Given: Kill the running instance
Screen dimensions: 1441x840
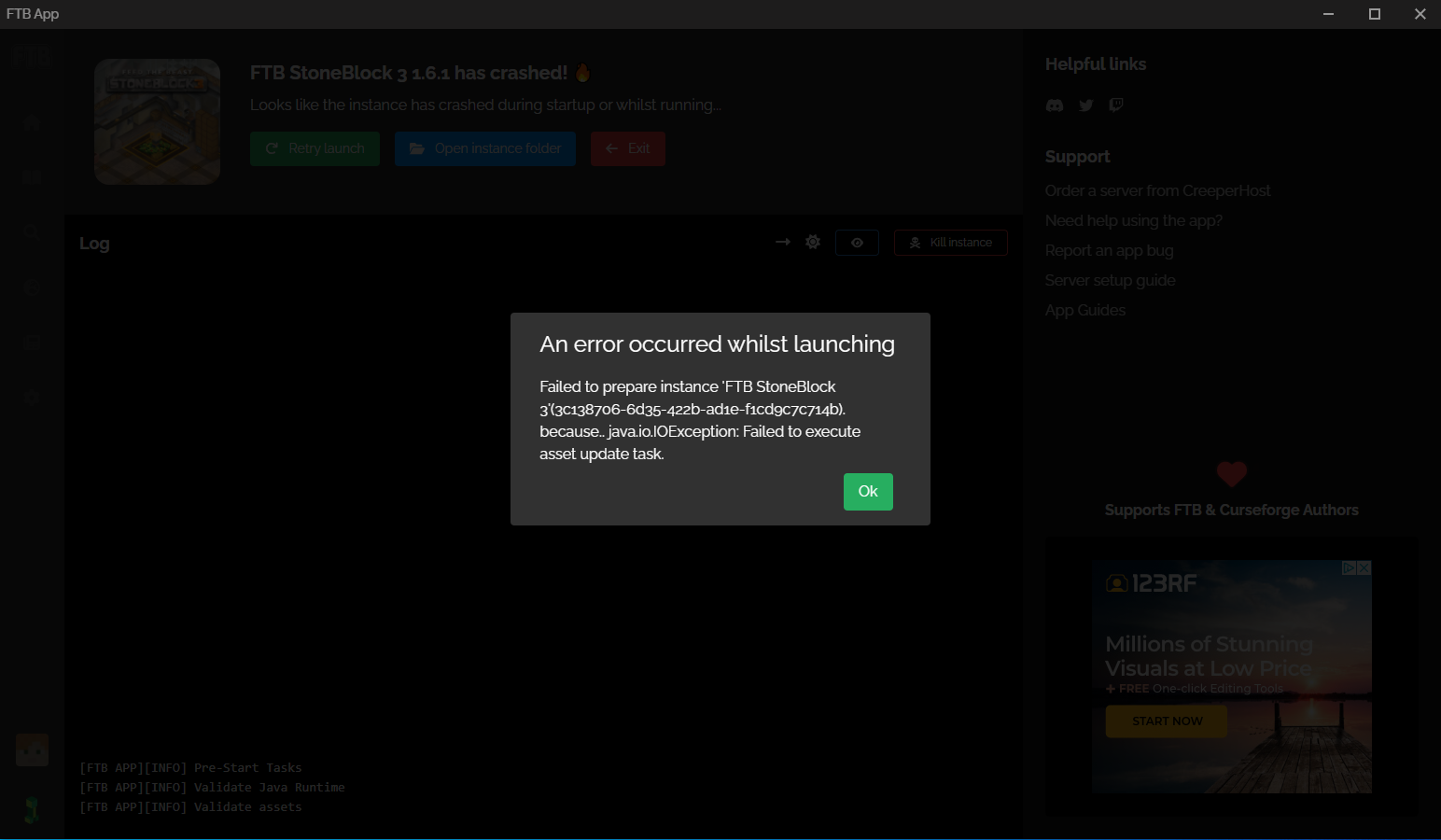Looking at the screenshot, I should (x=950, y=242).
